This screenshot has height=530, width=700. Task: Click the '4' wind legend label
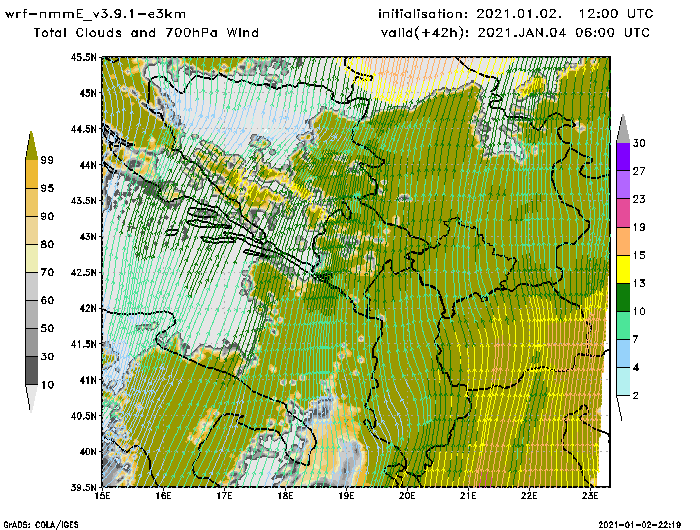636,367
